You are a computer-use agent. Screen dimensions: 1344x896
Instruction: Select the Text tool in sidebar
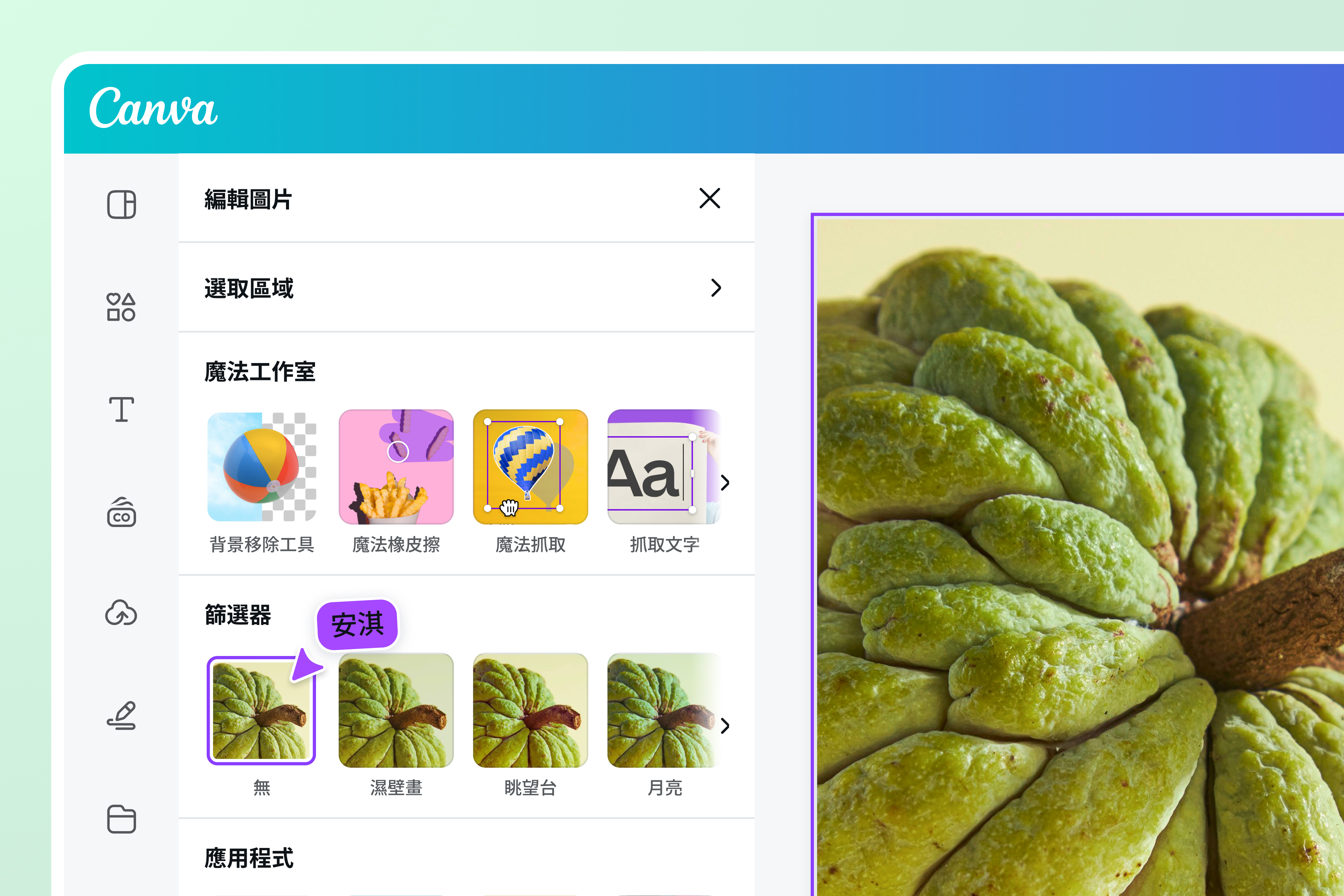[121, 409]
